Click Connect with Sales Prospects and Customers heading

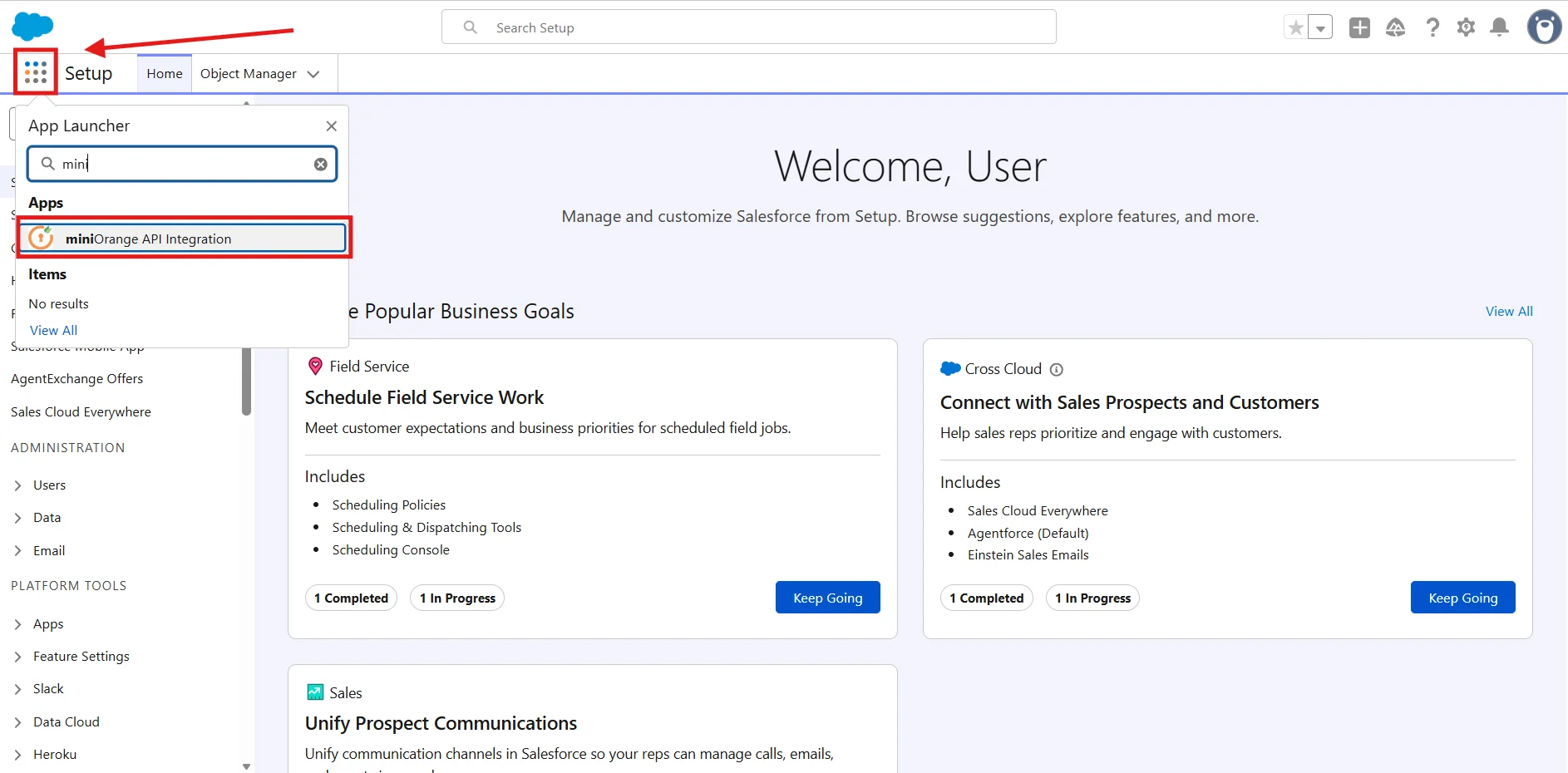[x=1129, y=402]
